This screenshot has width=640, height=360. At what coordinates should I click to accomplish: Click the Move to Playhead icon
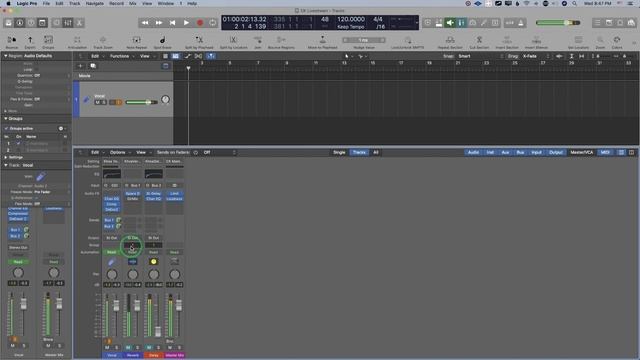pyautogui.click(x=322, y=42)
